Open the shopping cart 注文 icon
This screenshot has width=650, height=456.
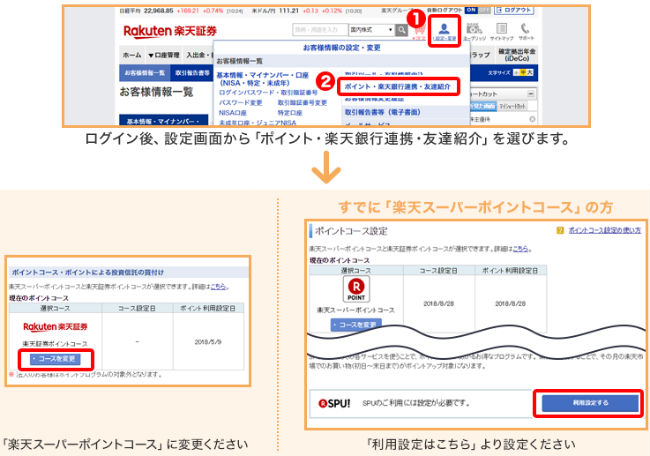coord(419,32)
